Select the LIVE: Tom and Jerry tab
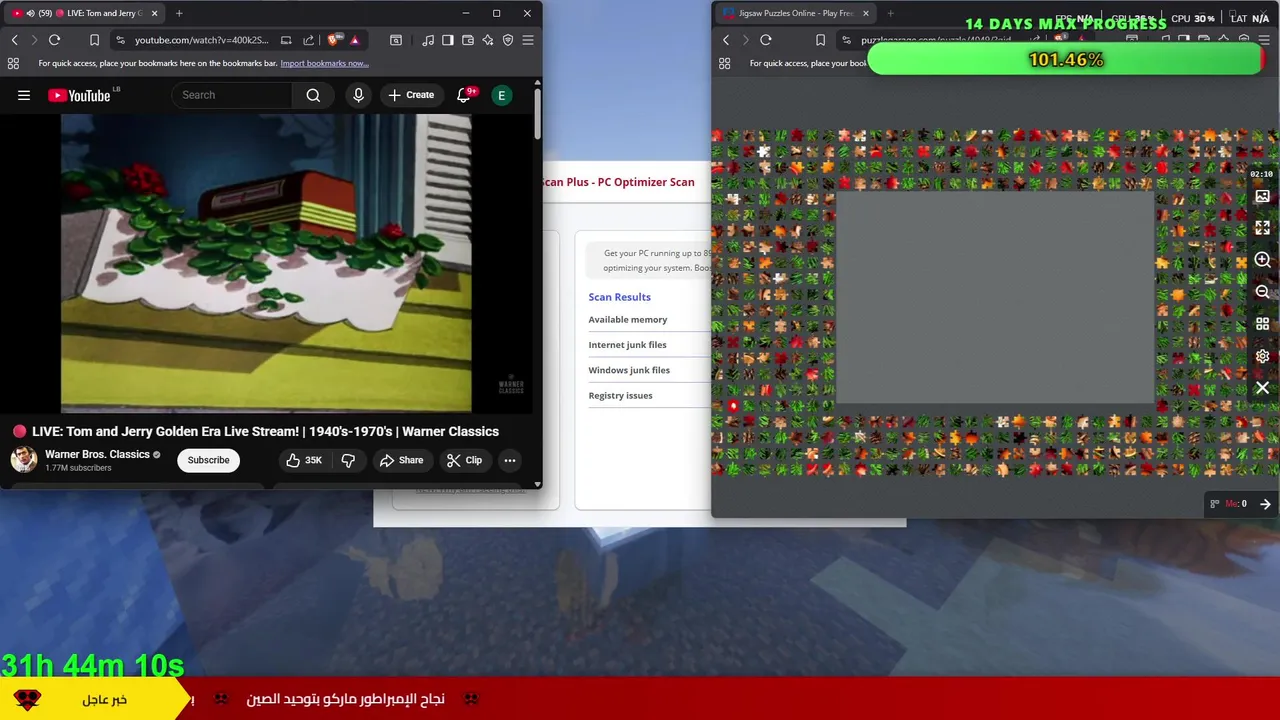The height and width of the screenshot is (720, 1280). [x=85, y=13]
